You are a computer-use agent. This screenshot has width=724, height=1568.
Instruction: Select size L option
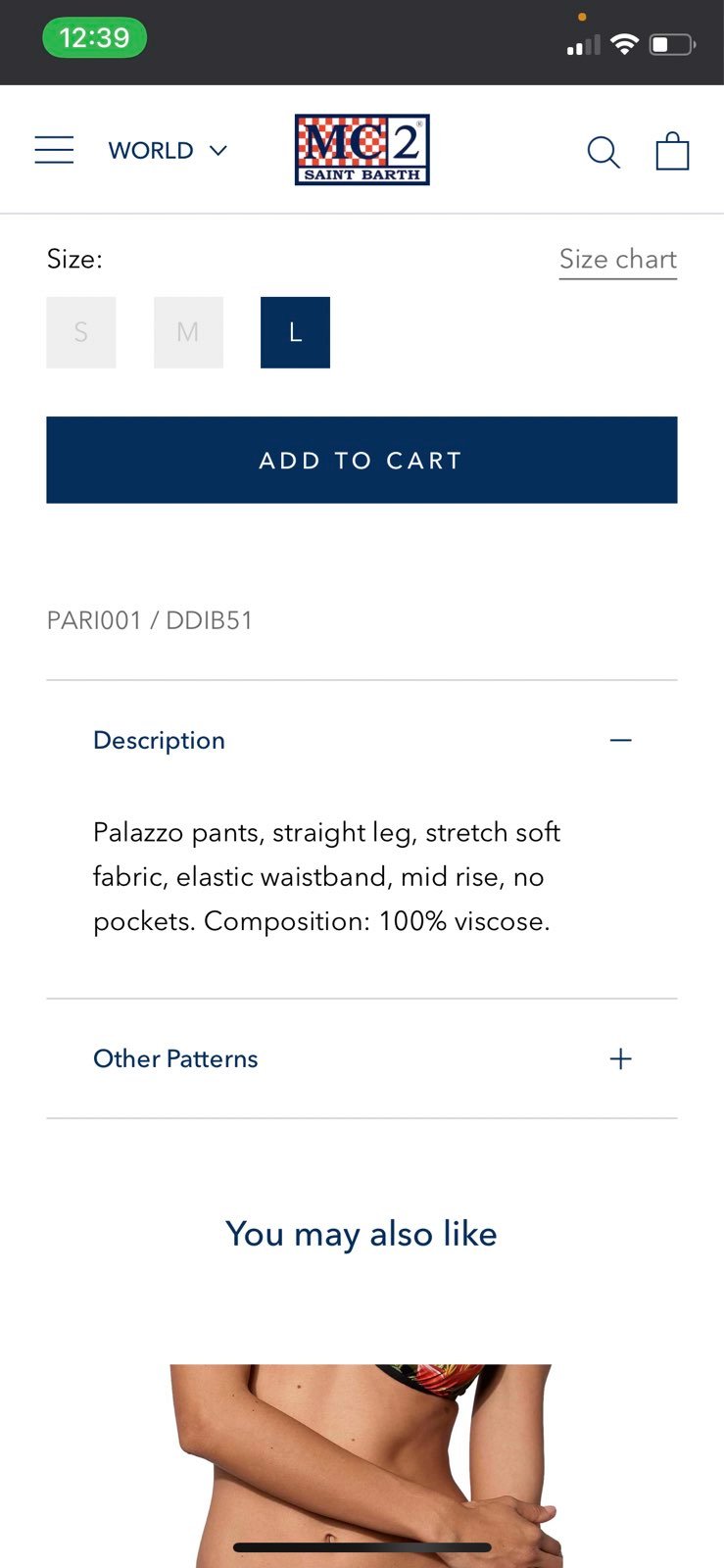(295, 332)
